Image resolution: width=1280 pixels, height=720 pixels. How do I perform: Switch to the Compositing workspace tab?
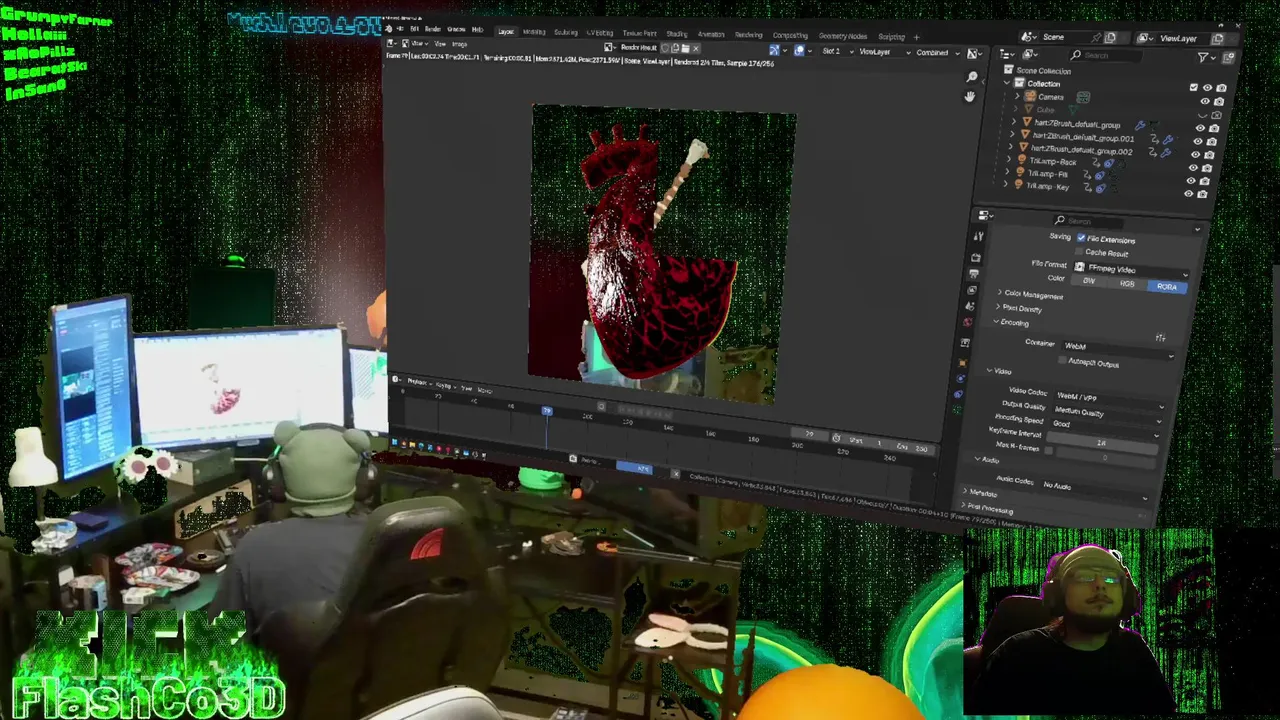pyautogui.click(x=790, y=36)
